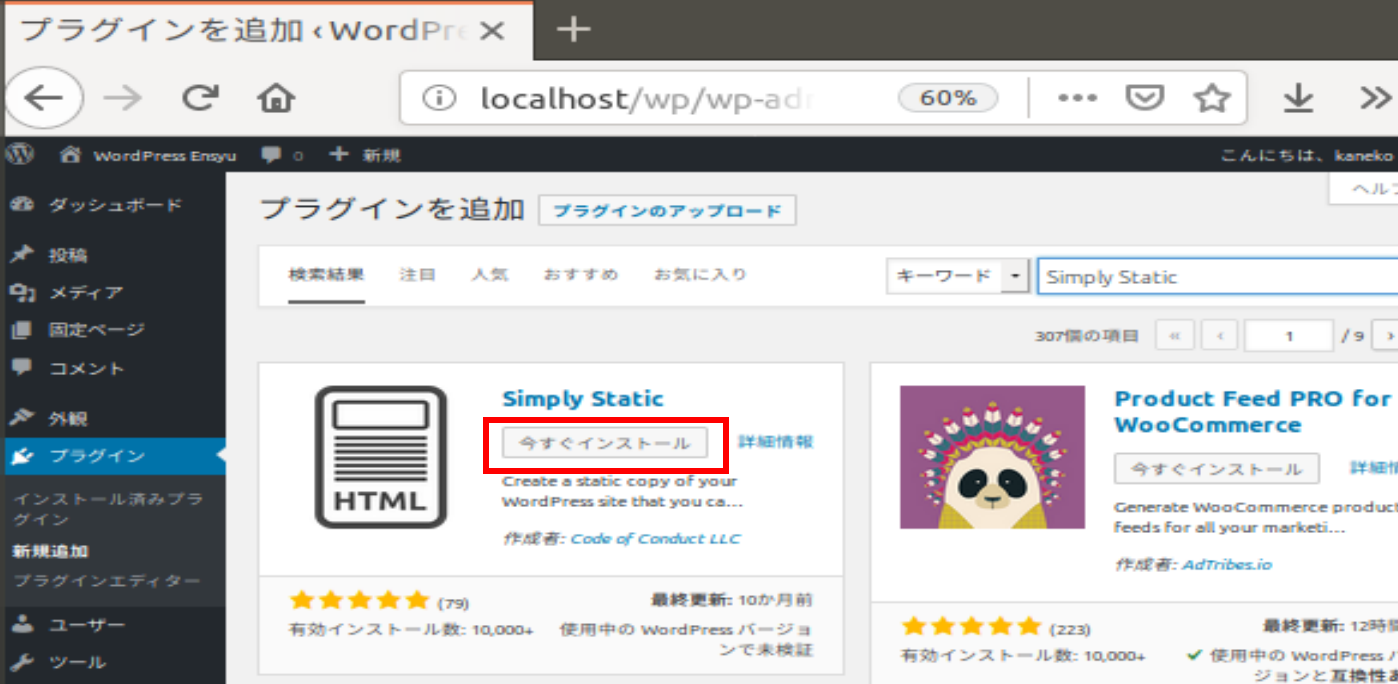Open the downloads arrow icon

(x=1297, y=98)
